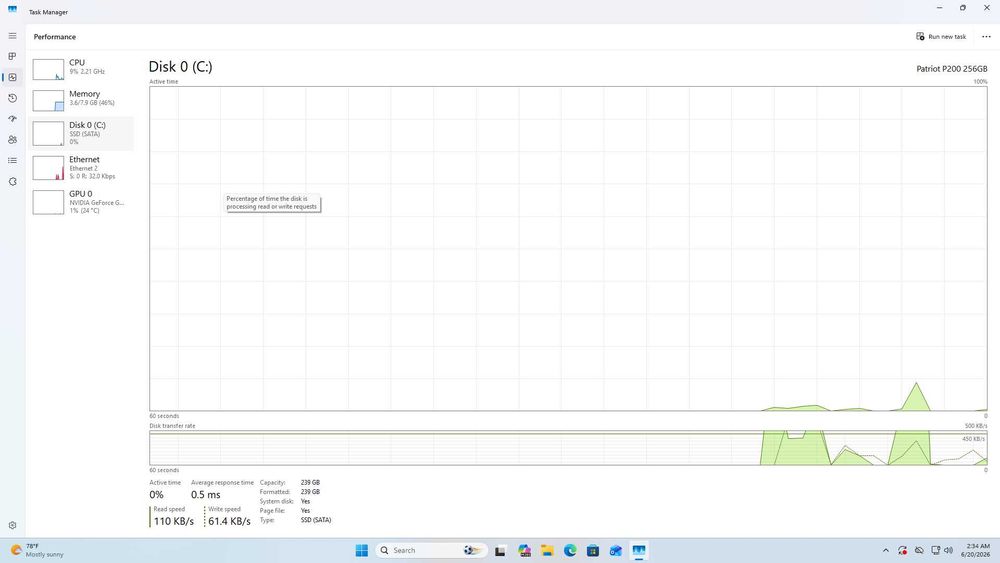
Task: Click the Formatted '239 GB' value
Action: point(310,492)
